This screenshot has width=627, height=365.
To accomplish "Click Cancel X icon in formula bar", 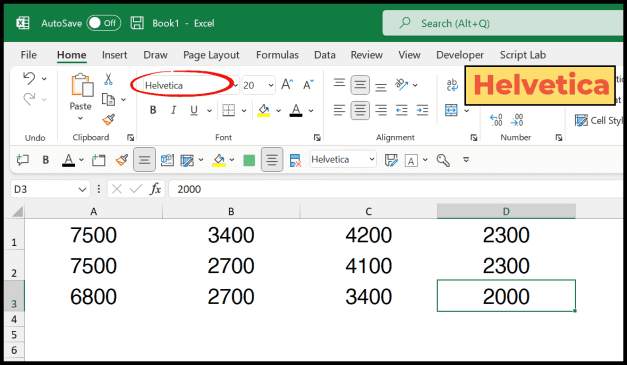I will click(x=117, y=189).
